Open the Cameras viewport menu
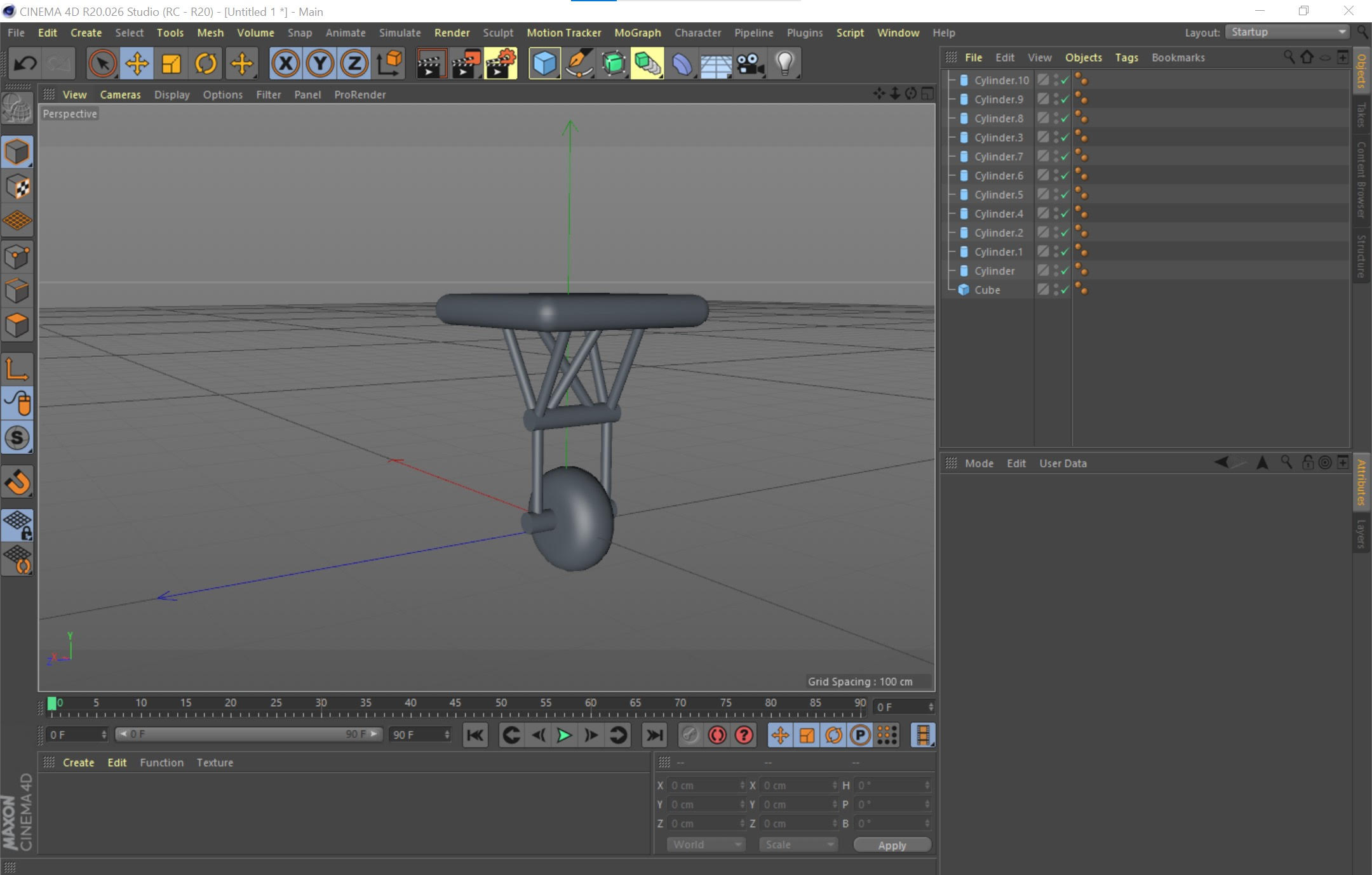Viewport: 1372px width, 875px height. (x=120, y=95)
